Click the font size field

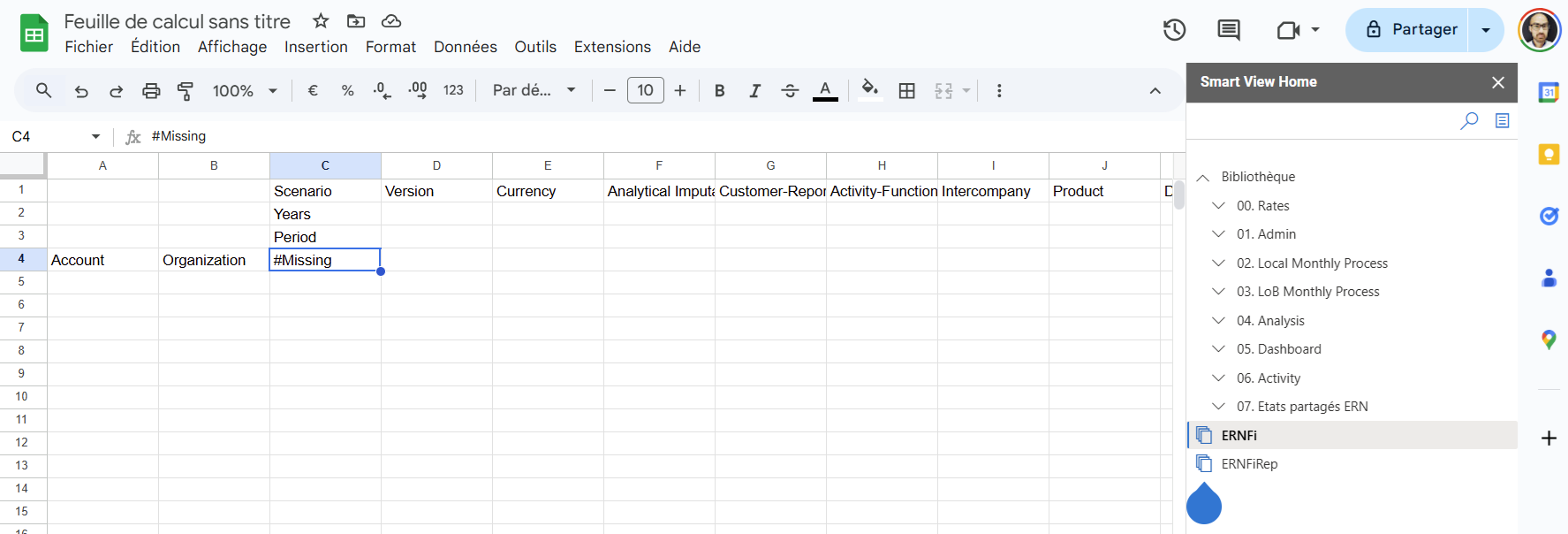pos(646,90)
